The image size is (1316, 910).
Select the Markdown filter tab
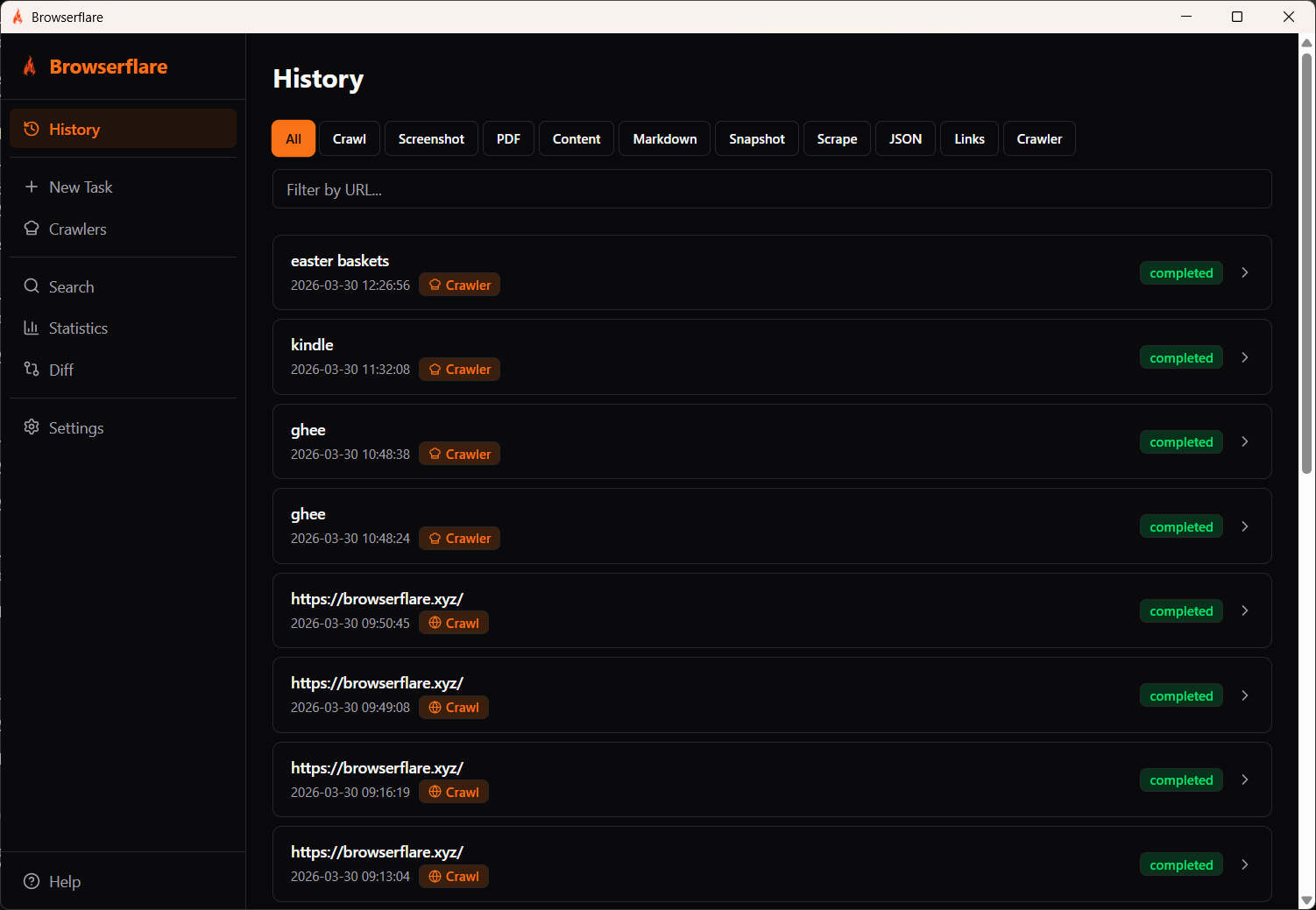(x=665, y=138)
